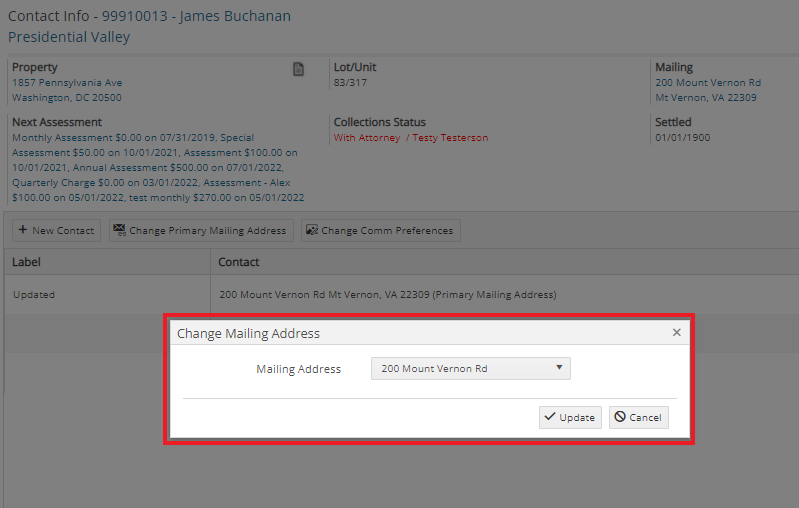
Task: Open the Mailing Address dropdown
Action: point(471,368)
